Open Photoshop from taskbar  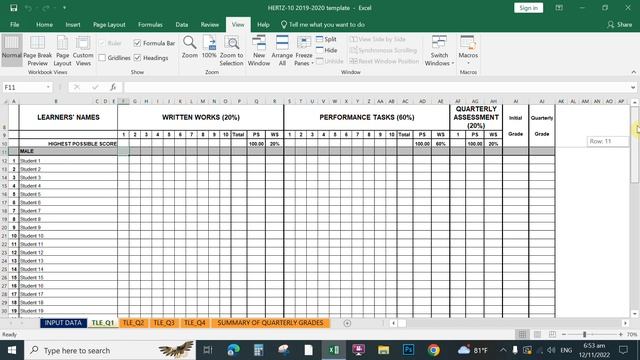point(408,350)
